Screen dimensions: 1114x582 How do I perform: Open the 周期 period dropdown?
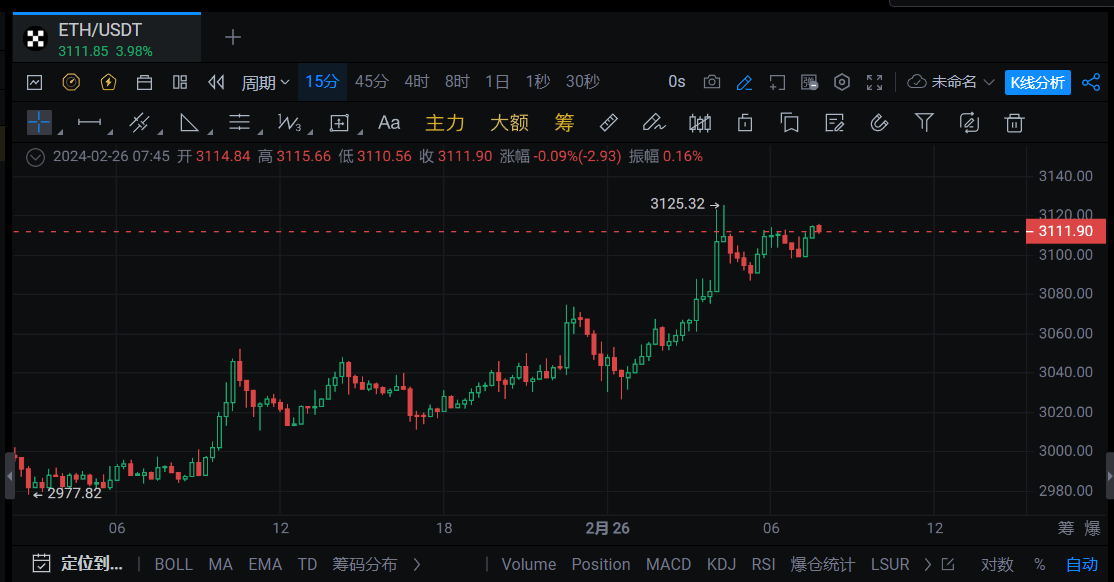(x=265, y=82)
